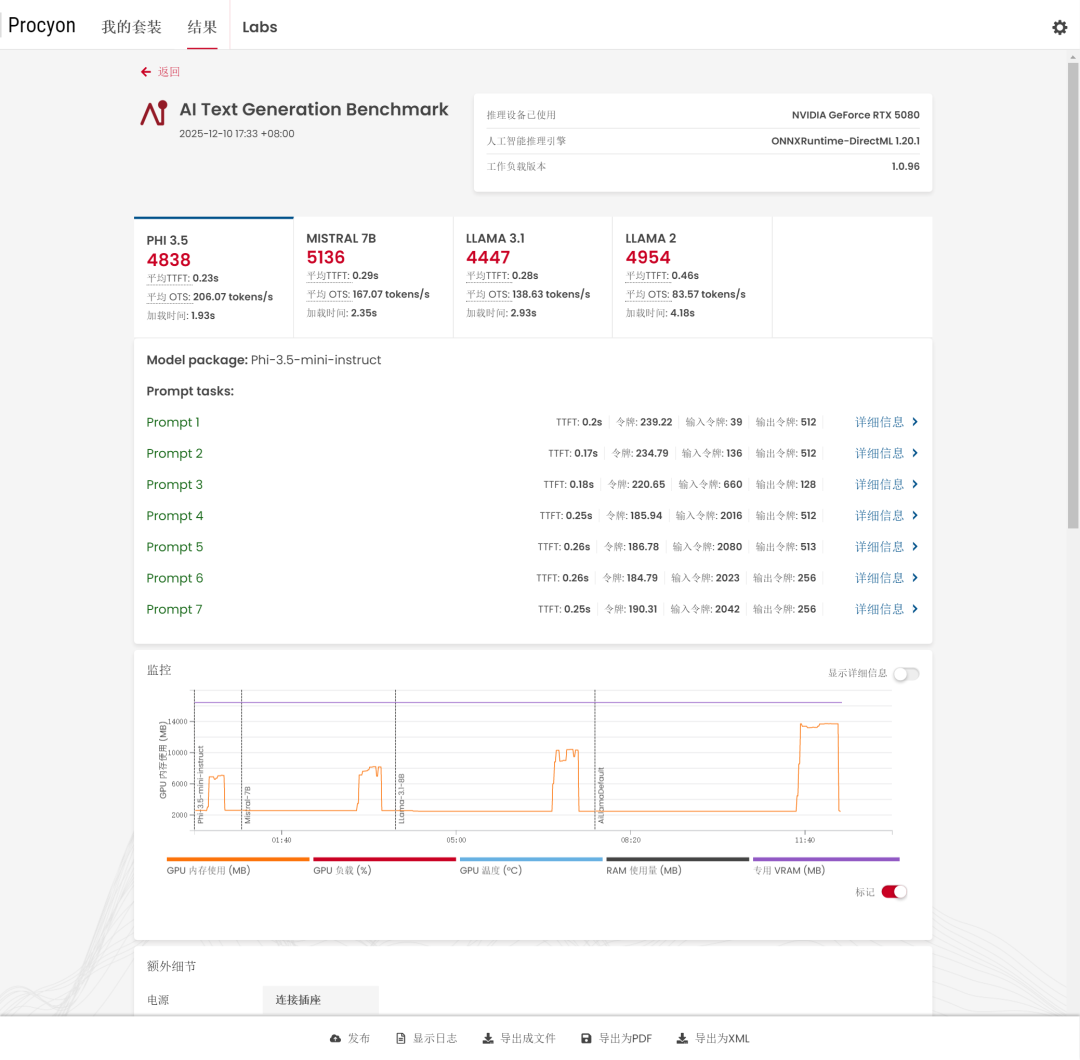The width and height of the screenshot is (1080, 1060).
Task: Open the Labs tab
Action: [260, 27]
